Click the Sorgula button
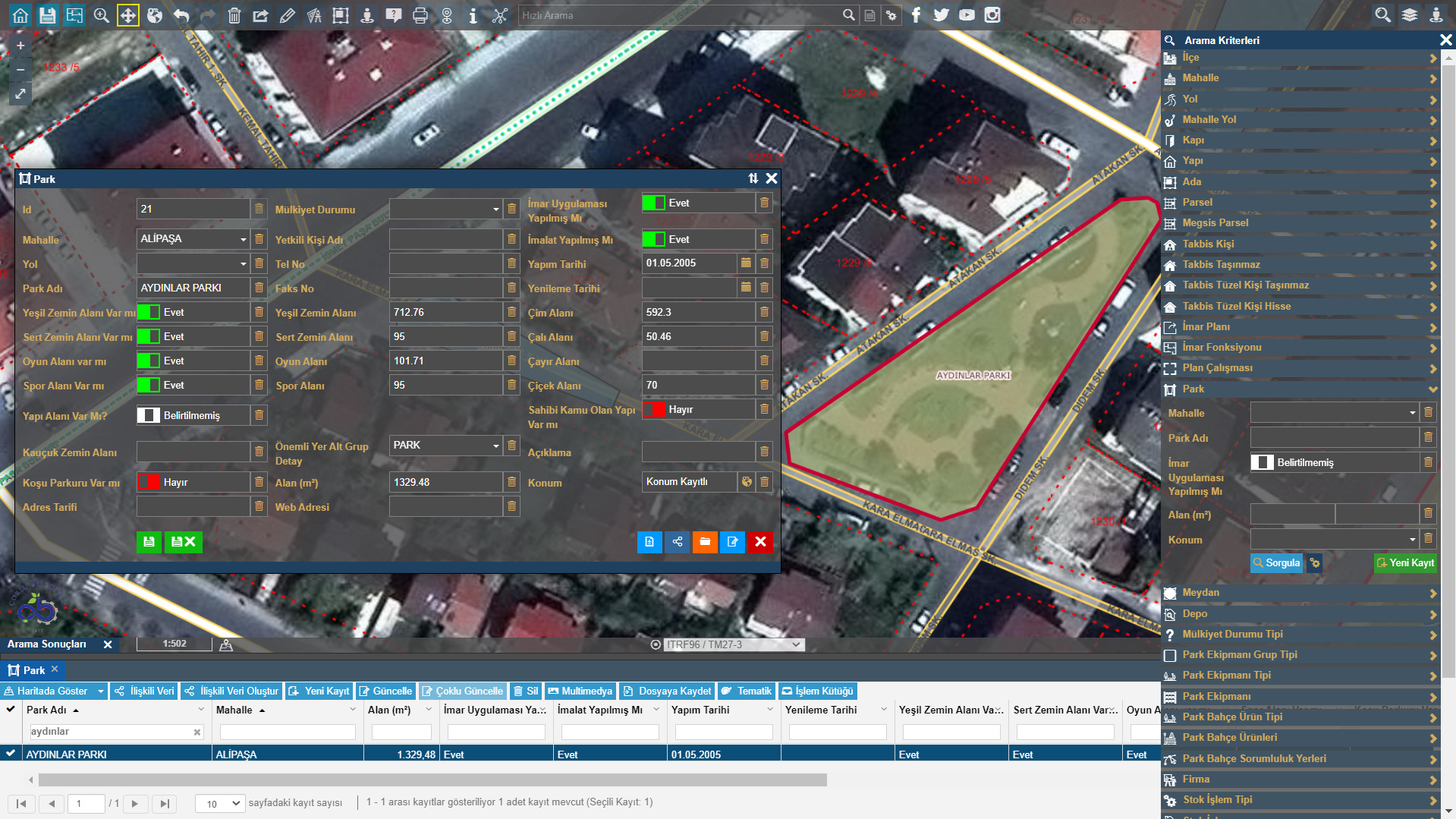 [1275, 563]
